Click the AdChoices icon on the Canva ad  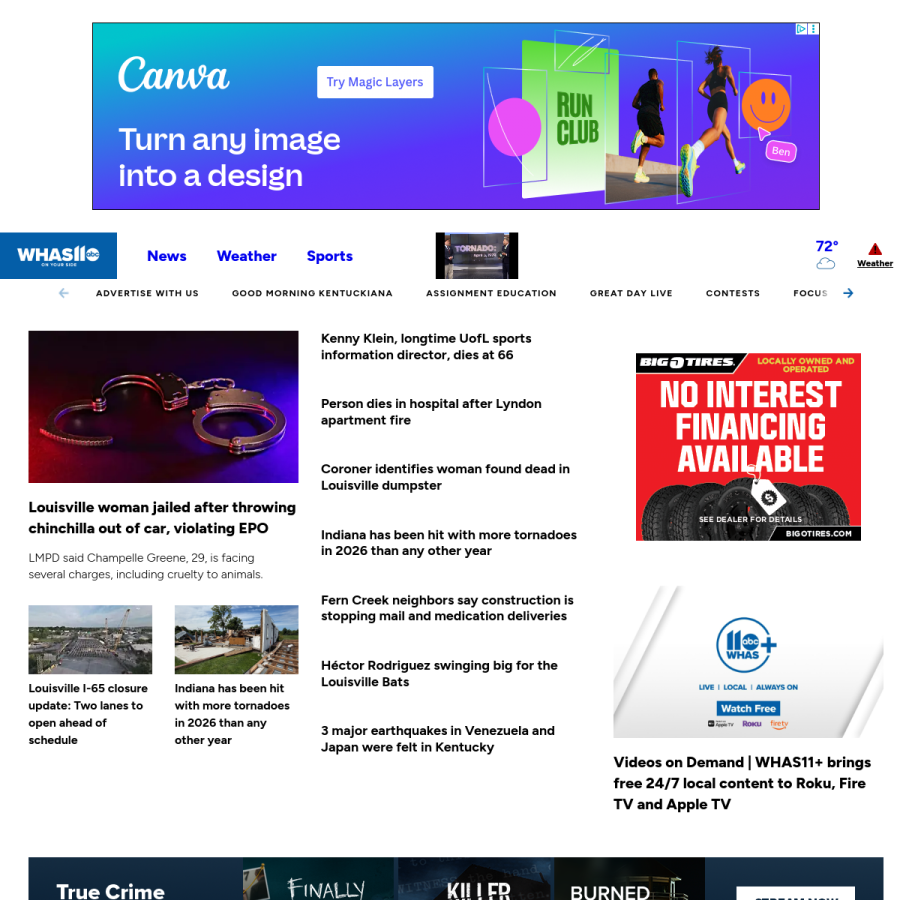coord(801,29)
